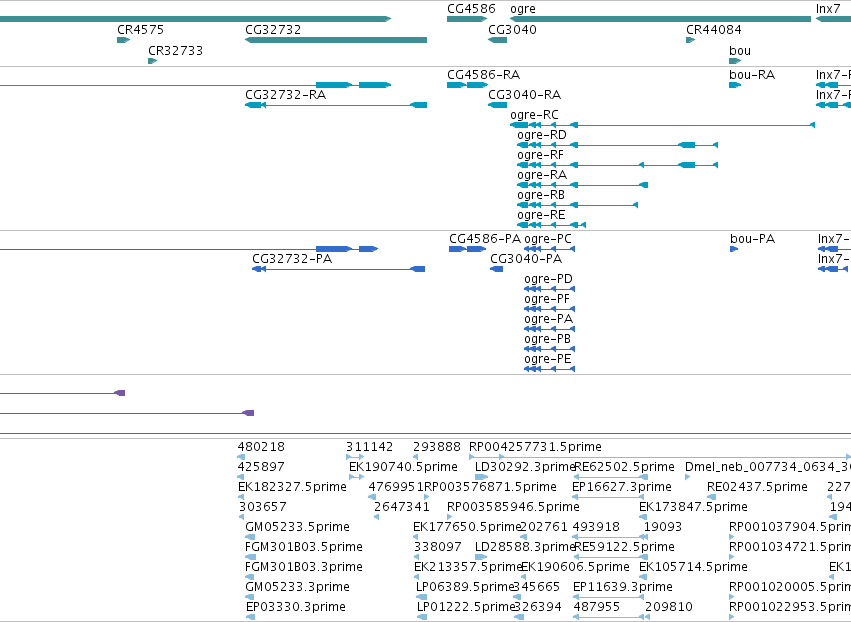
Task: Click the thick bar under CG32732 gene
Action: pyautogui.click(x=336, y=40)
